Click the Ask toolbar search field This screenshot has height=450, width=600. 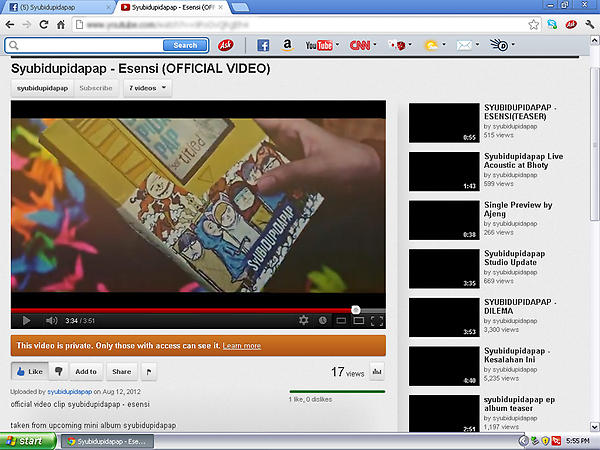click(90, 45)
